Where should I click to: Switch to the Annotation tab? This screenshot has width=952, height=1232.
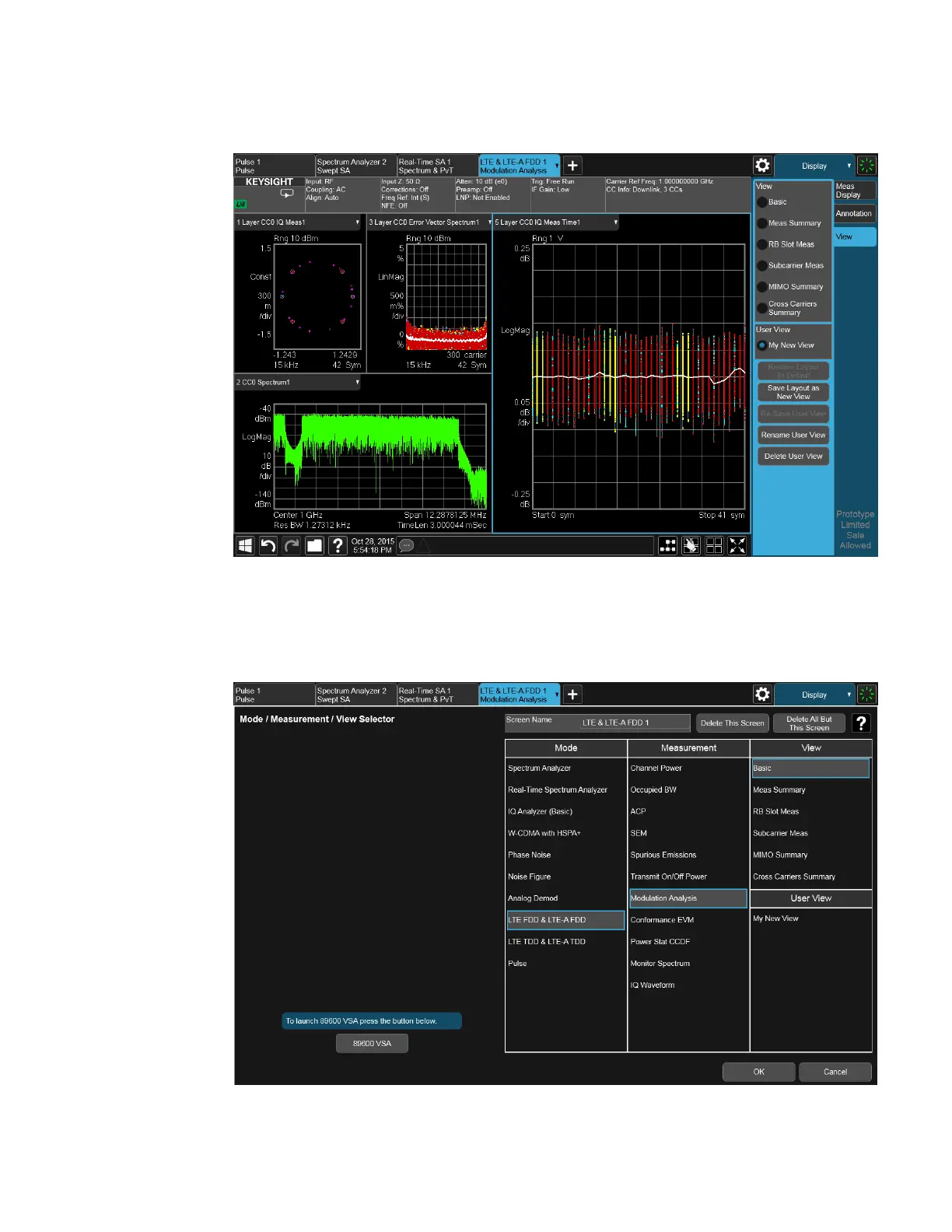click(x=854, y=214)
